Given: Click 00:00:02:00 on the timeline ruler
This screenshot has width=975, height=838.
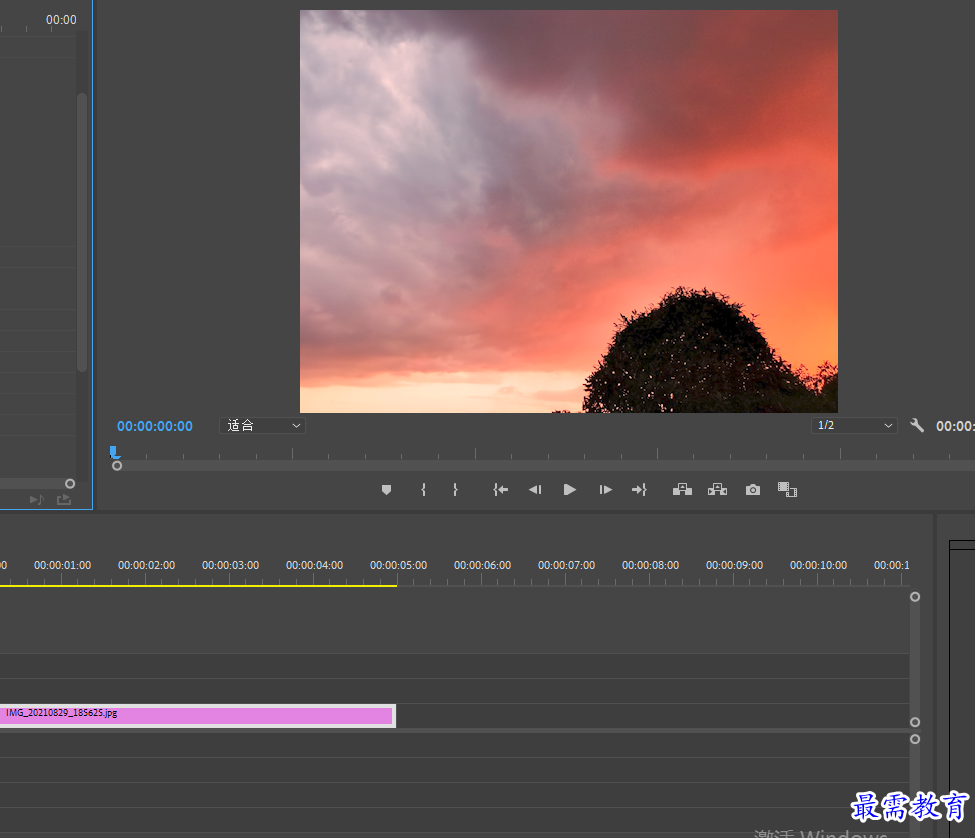Looking at the screenshot, I should 146,565.
